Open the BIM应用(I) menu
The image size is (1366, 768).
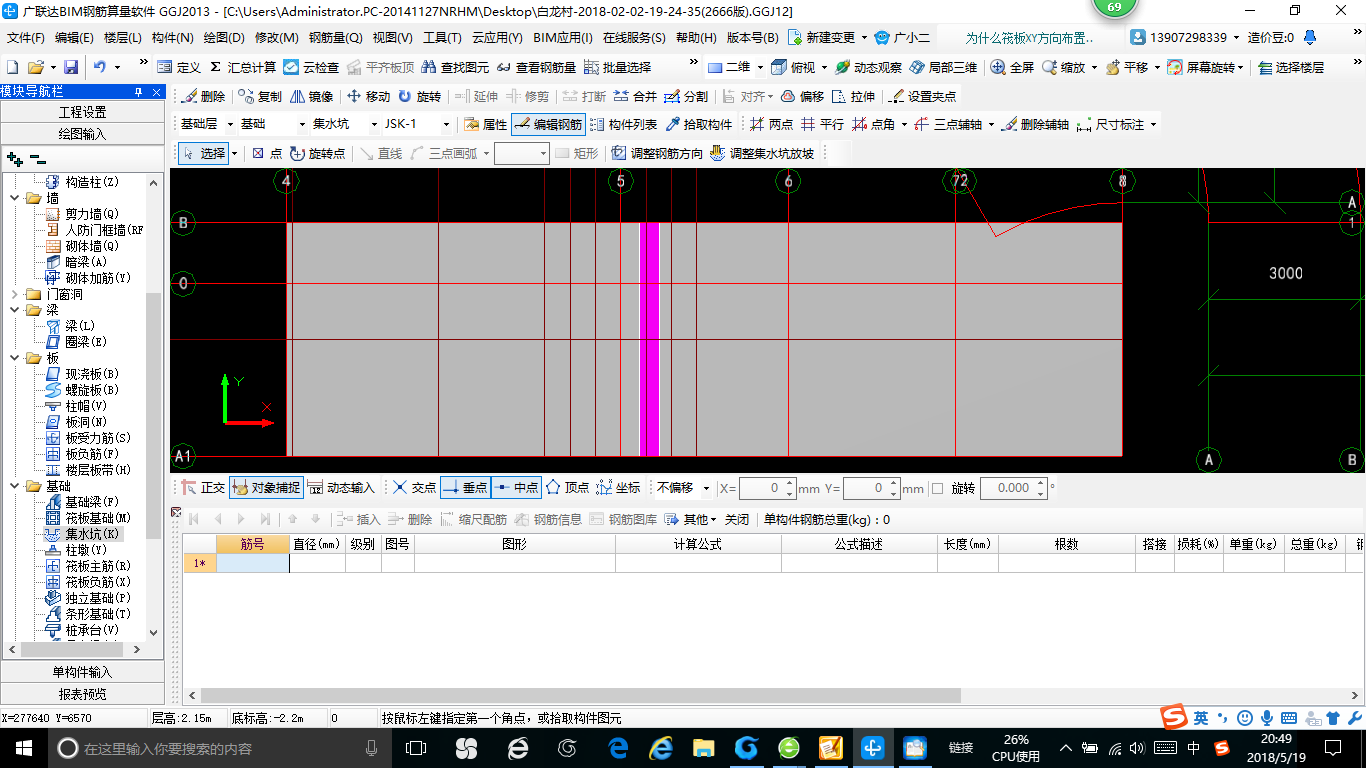563,38
